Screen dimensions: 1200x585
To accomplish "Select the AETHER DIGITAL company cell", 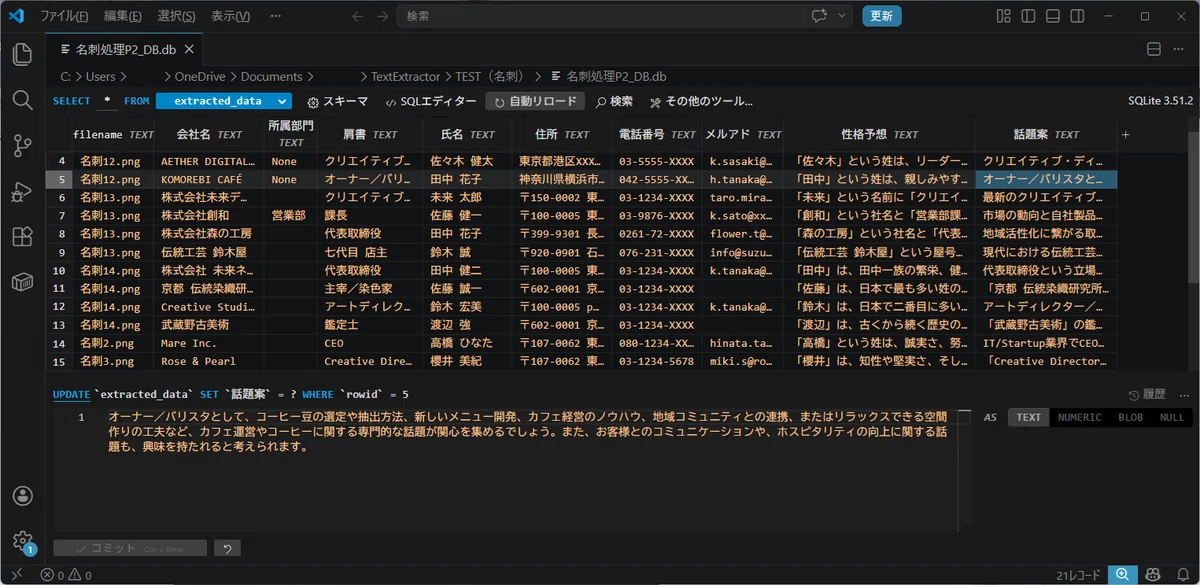I will (x=208, y=161).
